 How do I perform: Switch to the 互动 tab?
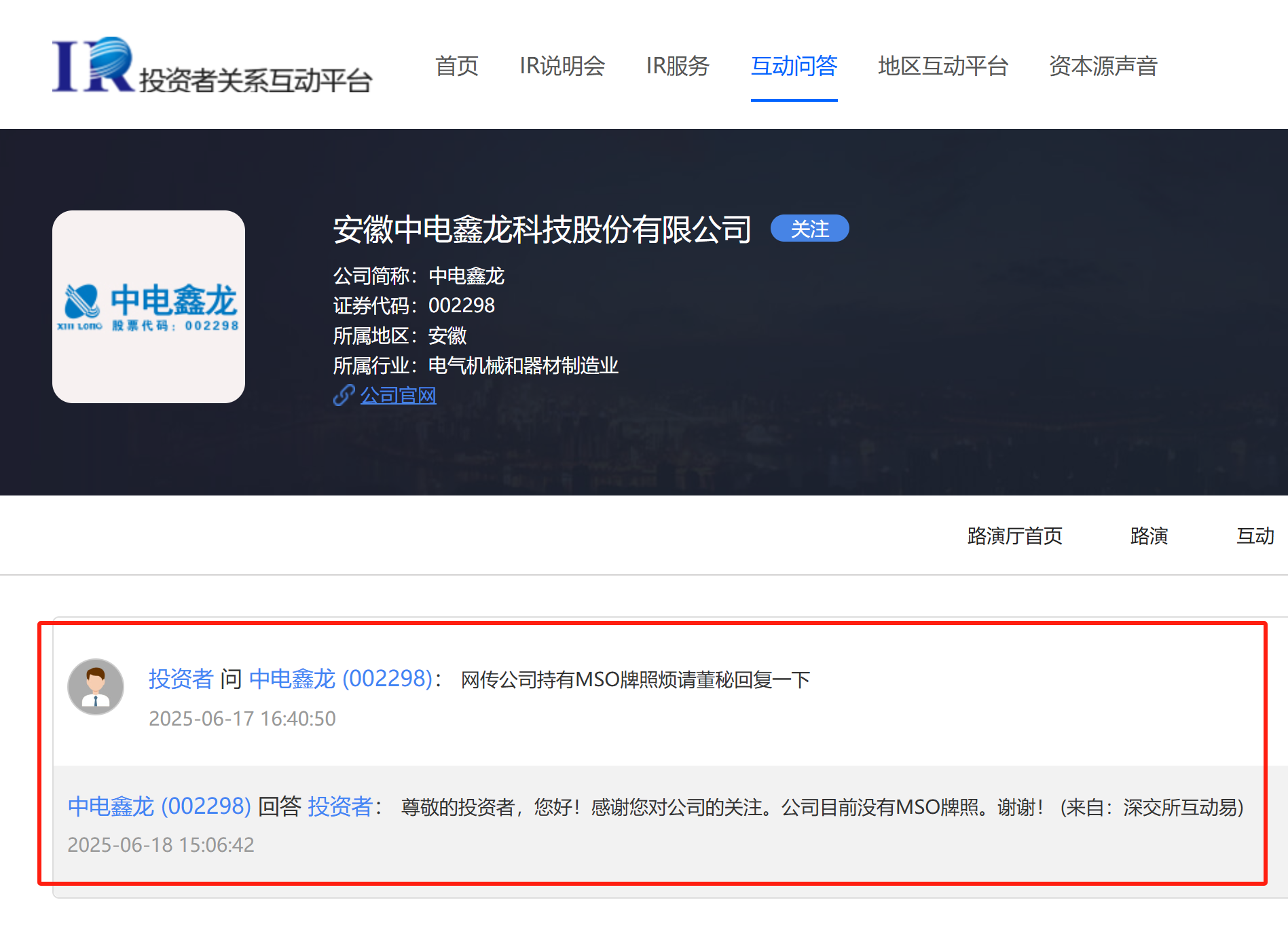pos(1255,536)
